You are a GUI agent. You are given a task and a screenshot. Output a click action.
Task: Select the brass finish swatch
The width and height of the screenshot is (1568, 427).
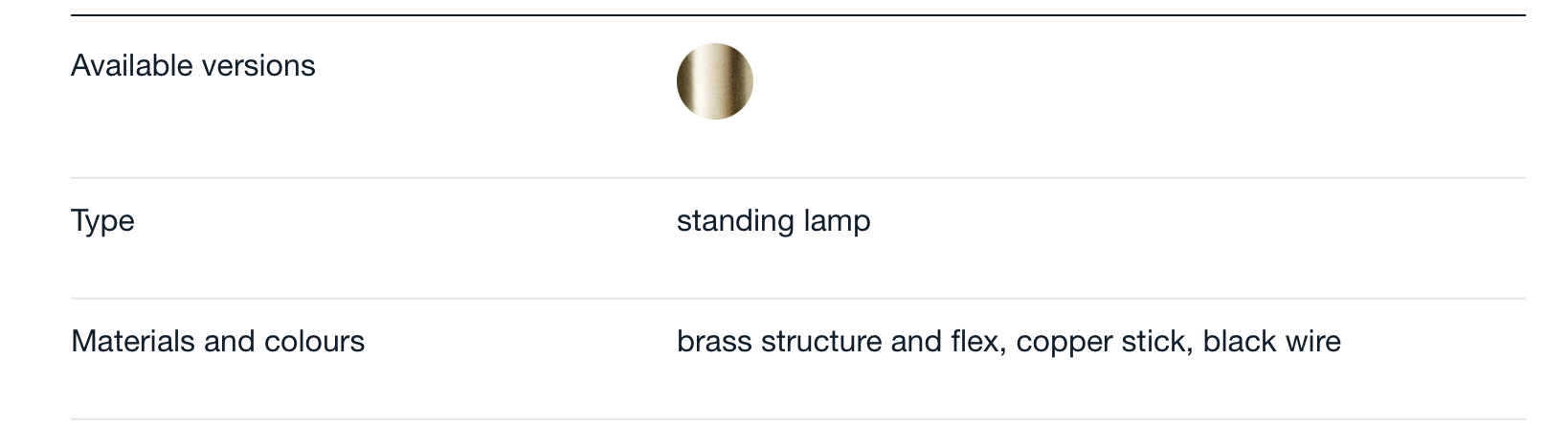pos(715,81)
